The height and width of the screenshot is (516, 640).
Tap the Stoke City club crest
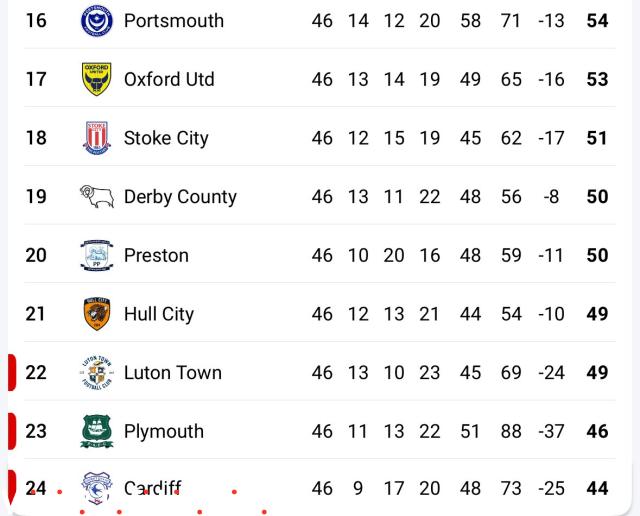(97, 138)
